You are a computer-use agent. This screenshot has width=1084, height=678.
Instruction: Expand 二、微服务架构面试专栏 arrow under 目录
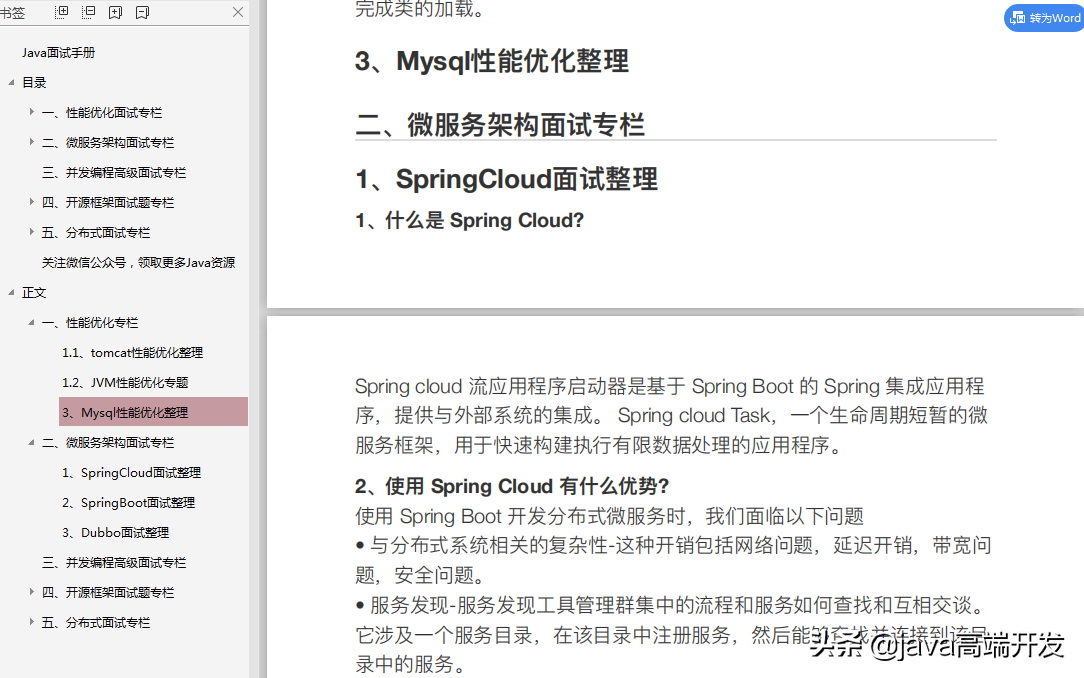31,142
